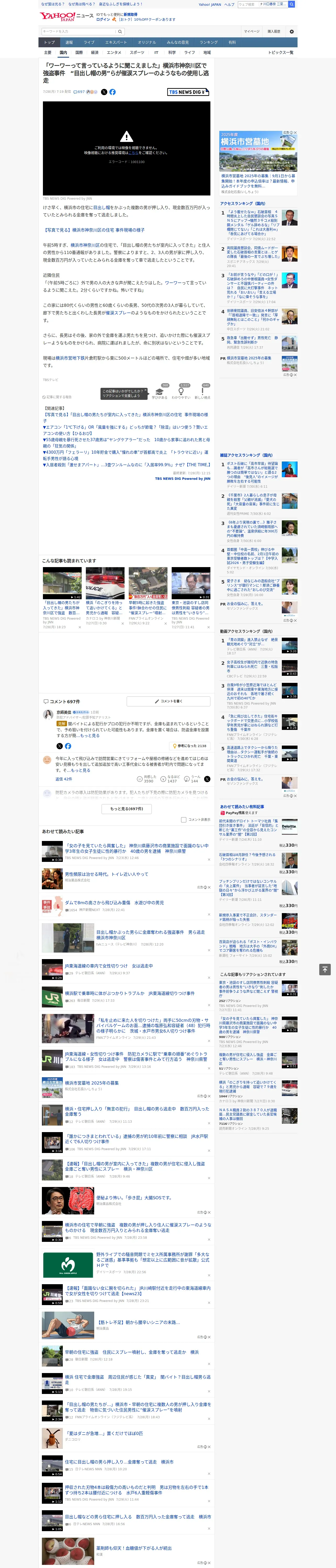Screen dimensions: 336x1568
Task: Click the わかりやすい reaction icon
Action: click(181, 391)
